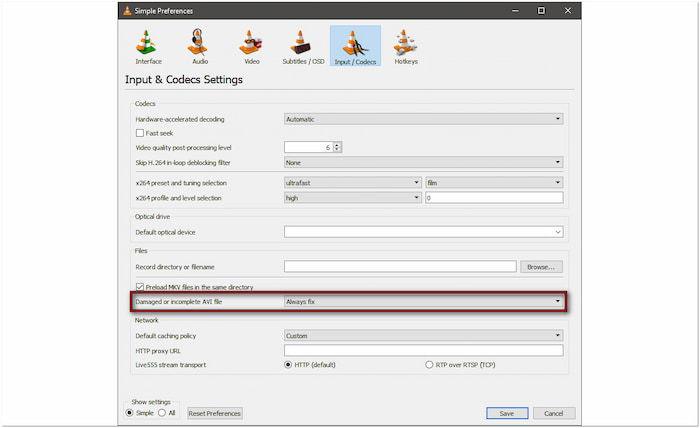This screenshot has height=428, width=700.
Task: Adjust the post-processing level spinner arrows
Action: coord(338,147)
